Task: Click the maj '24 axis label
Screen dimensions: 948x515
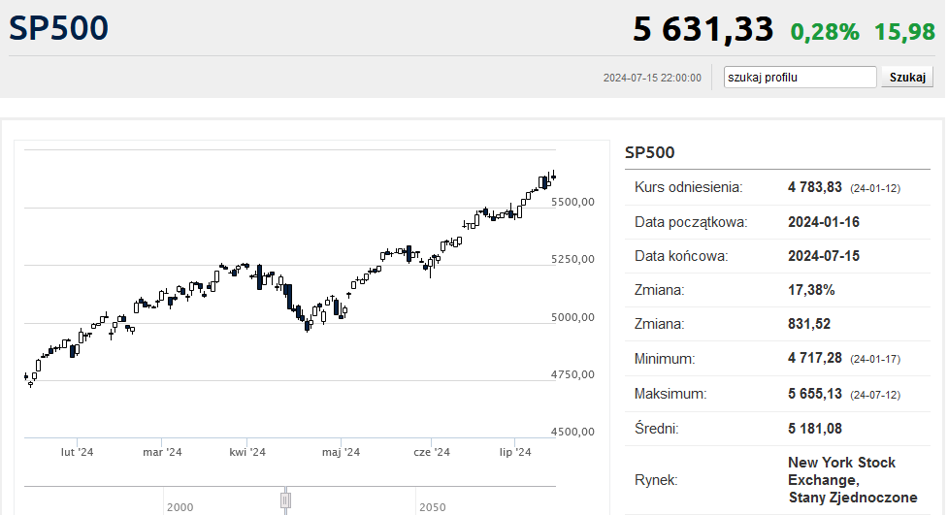Action: (341, 452)
